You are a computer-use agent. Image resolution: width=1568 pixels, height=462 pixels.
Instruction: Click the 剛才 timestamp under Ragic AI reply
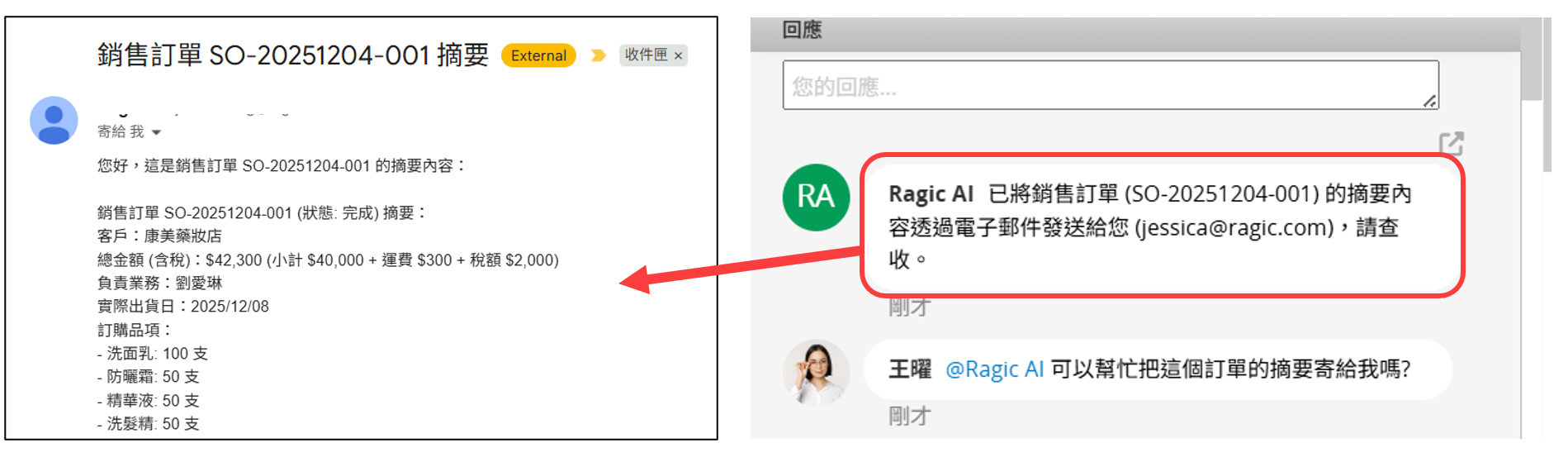coord(910,307)
